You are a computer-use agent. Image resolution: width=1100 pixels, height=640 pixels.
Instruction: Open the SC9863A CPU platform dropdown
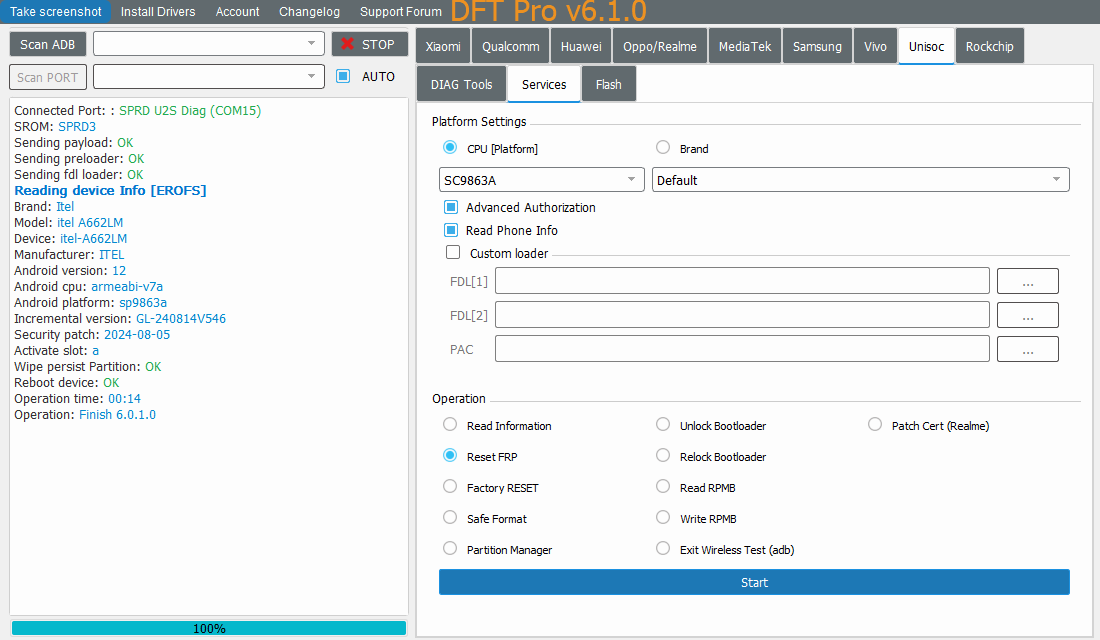point(541,180)
